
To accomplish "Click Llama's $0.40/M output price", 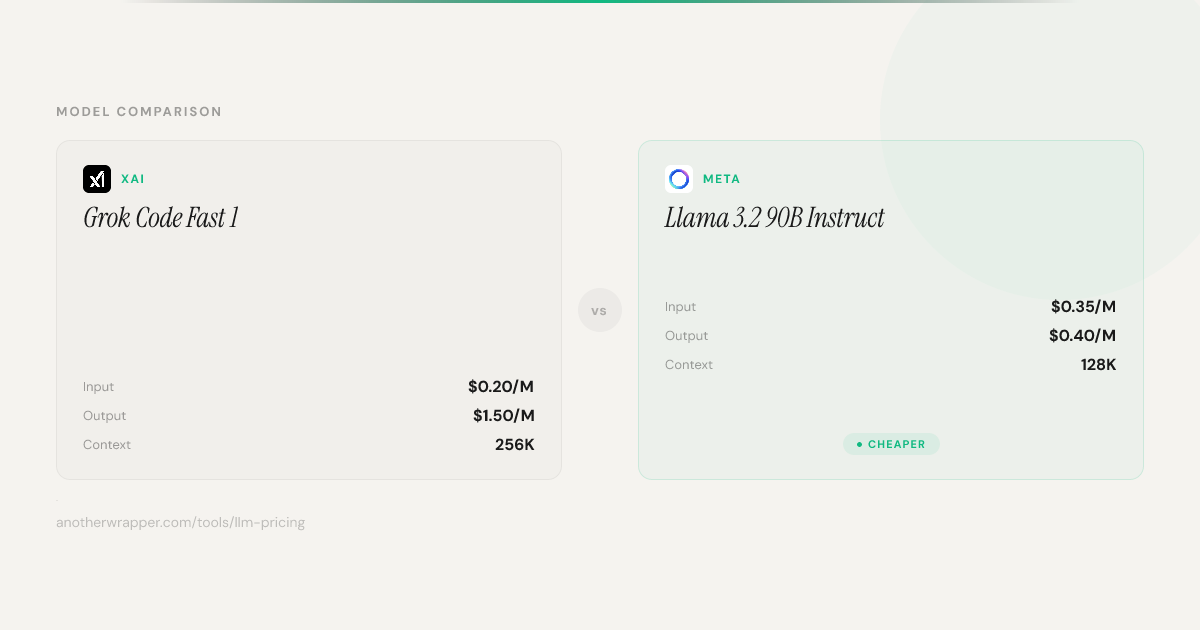I will pyautogui.click(x=1082, y=336).
